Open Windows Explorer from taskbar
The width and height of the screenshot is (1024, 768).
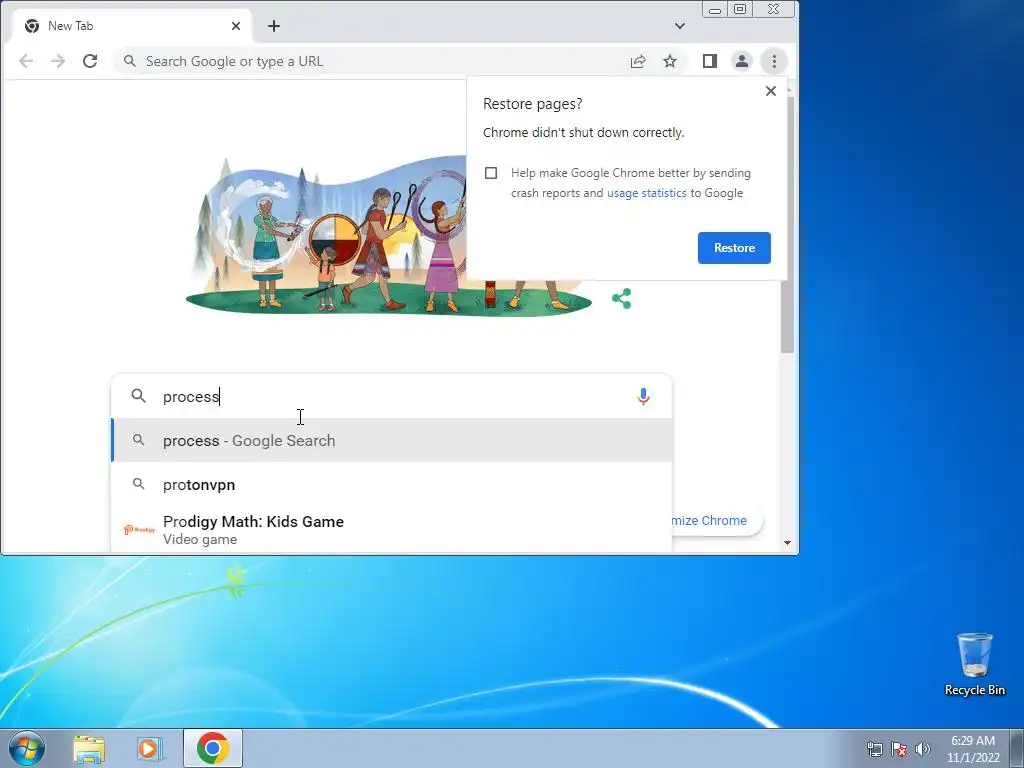click(x=89, y=748)
